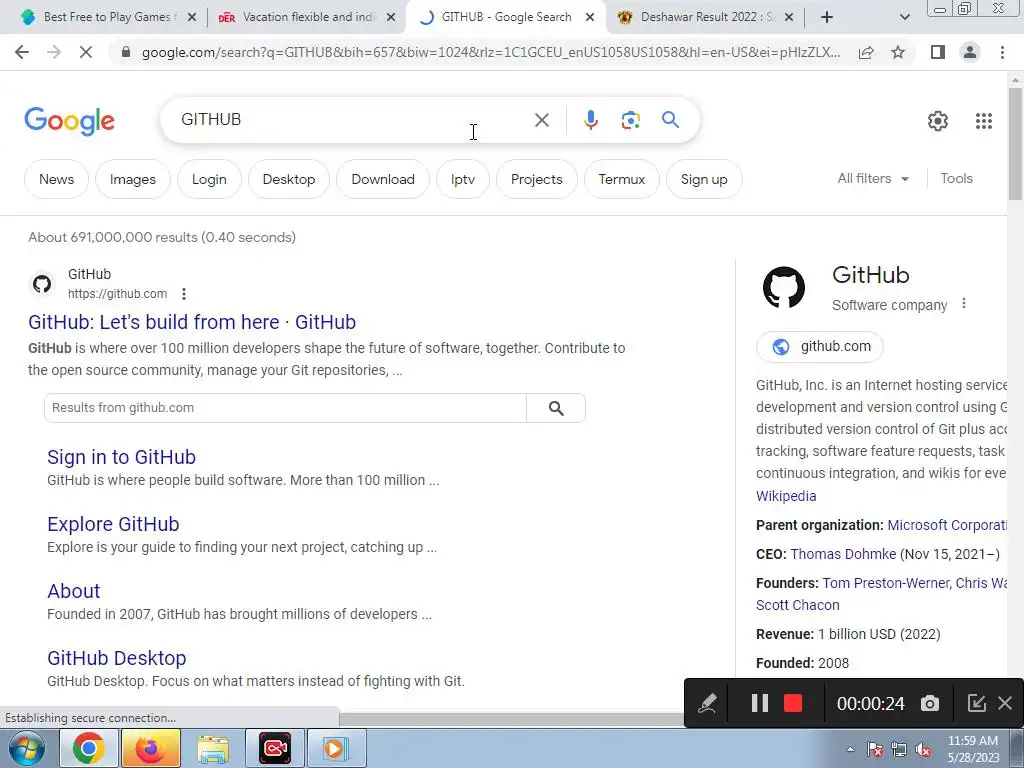Switch to Deshawar Result 2022 tab
Screen dimensions: 1024x768
[703, 17]
